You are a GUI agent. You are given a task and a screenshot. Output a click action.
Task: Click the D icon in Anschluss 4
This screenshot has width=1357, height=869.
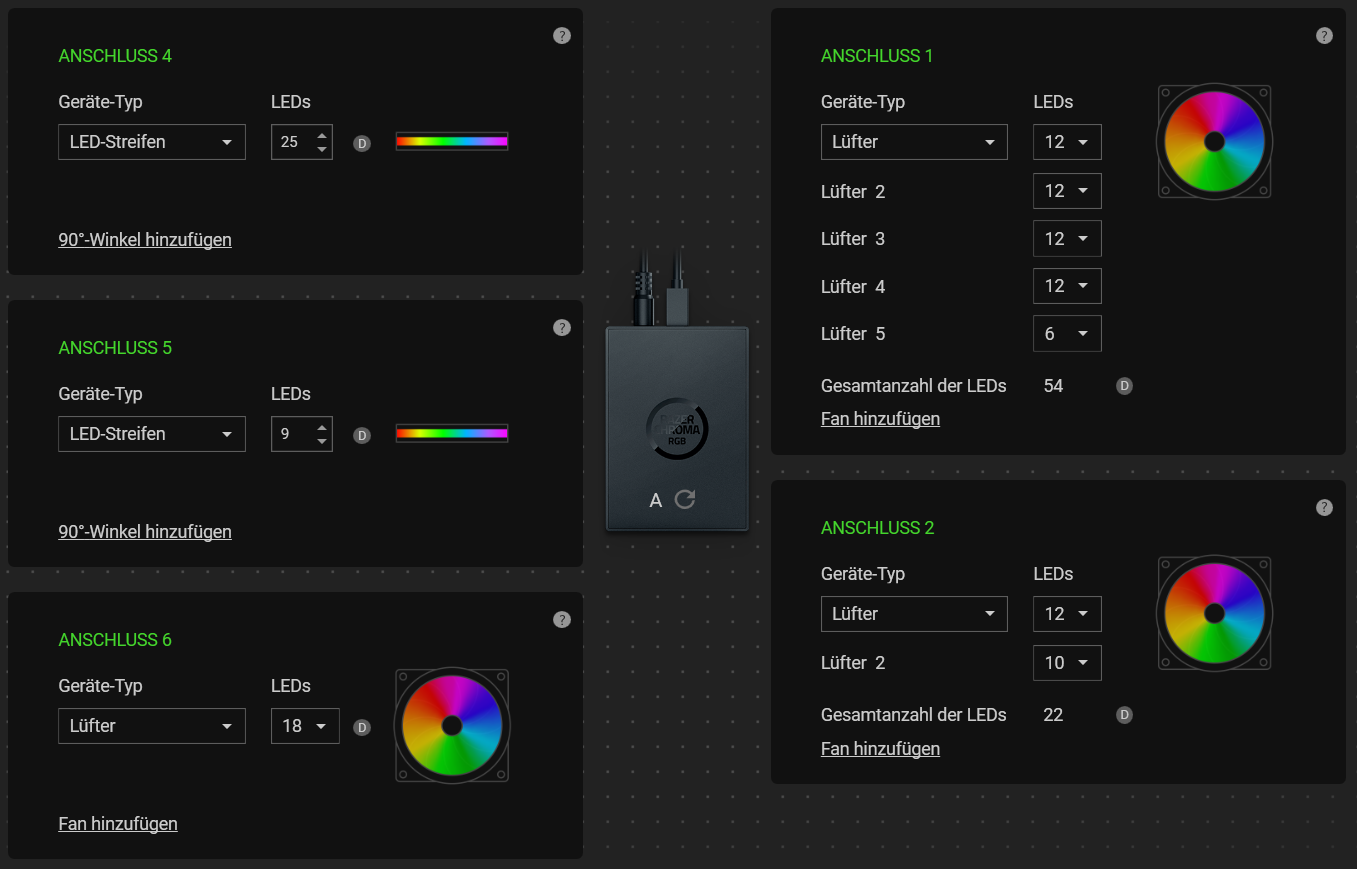(362, 144)
